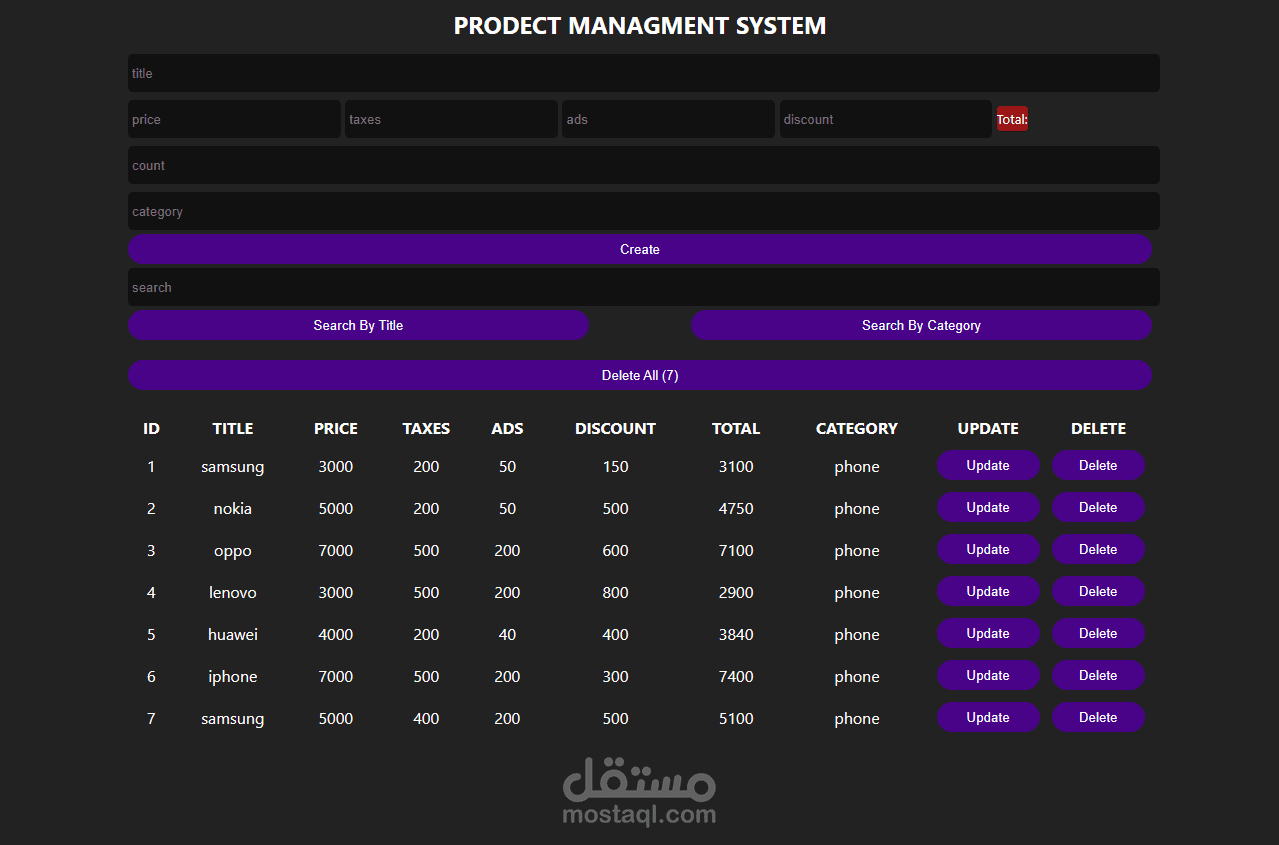Select the taxes input field
Screen dimensions: 1279x845
[451, 119]
